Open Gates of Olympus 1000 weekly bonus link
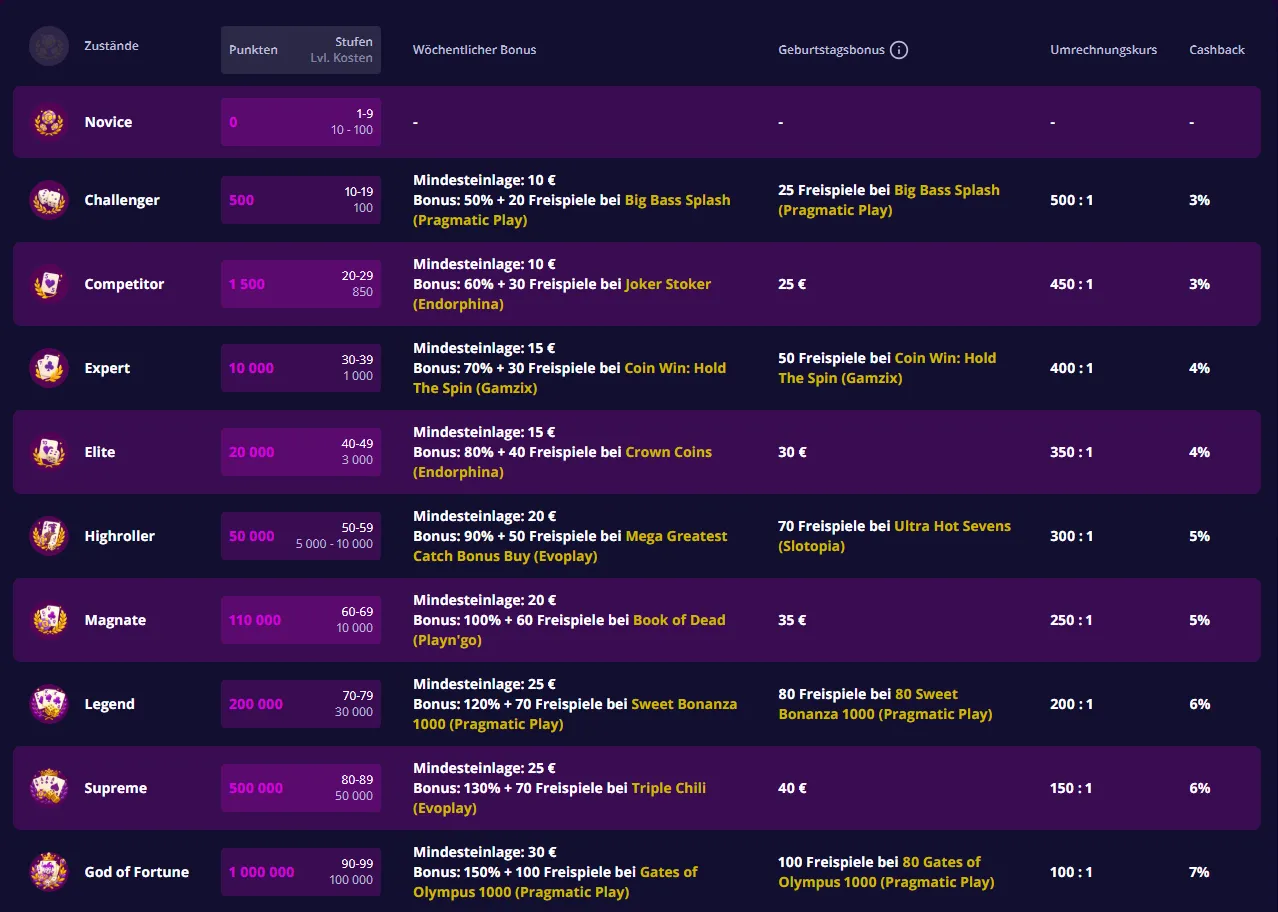Viewport: 1278px width, 912px height. tap(556, 882)
